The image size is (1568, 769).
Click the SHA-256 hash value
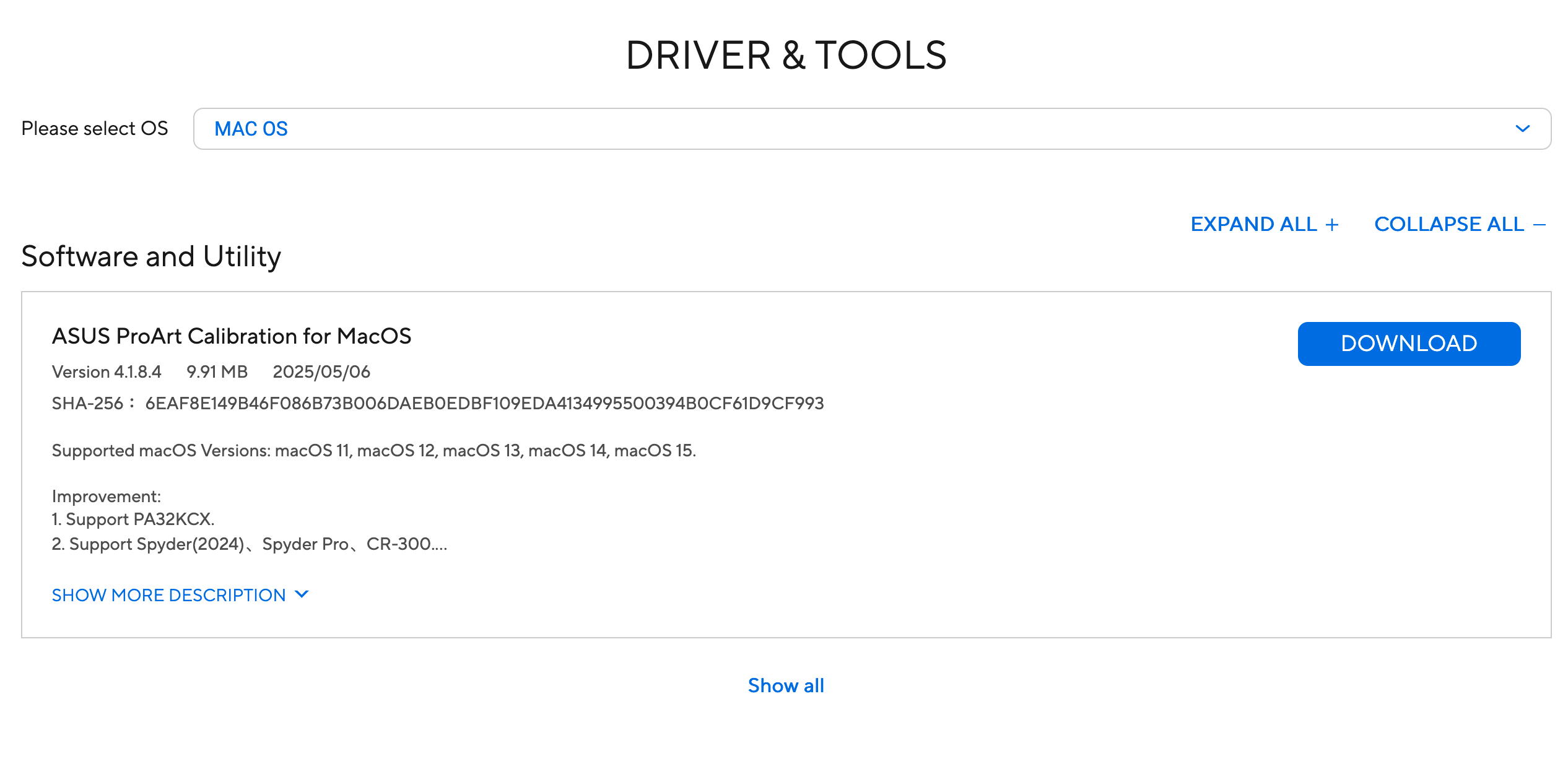tap(484, 403)
